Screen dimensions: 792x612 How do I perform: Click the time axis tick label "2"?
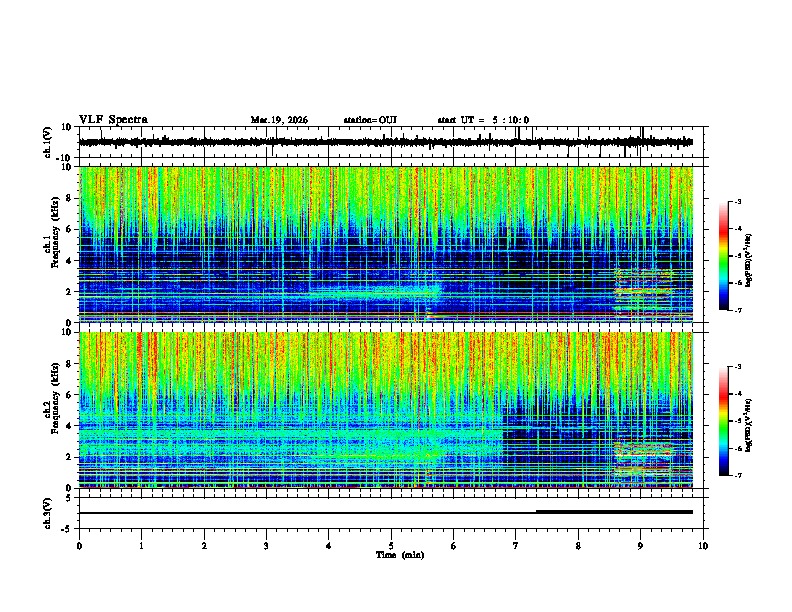(x=204, y=545)
